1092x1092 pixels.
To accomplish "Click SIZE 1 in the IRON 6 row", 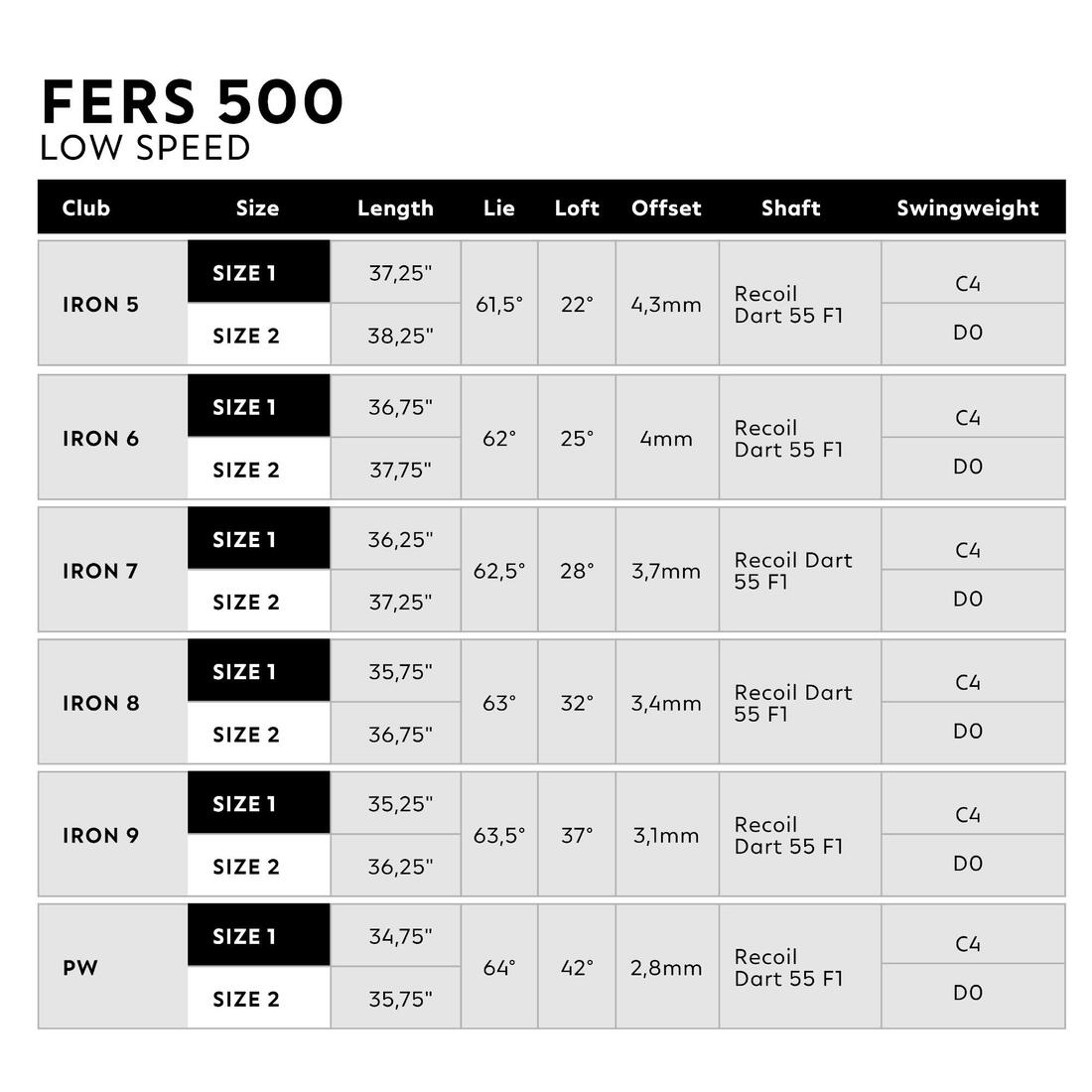I will [244, 407].
